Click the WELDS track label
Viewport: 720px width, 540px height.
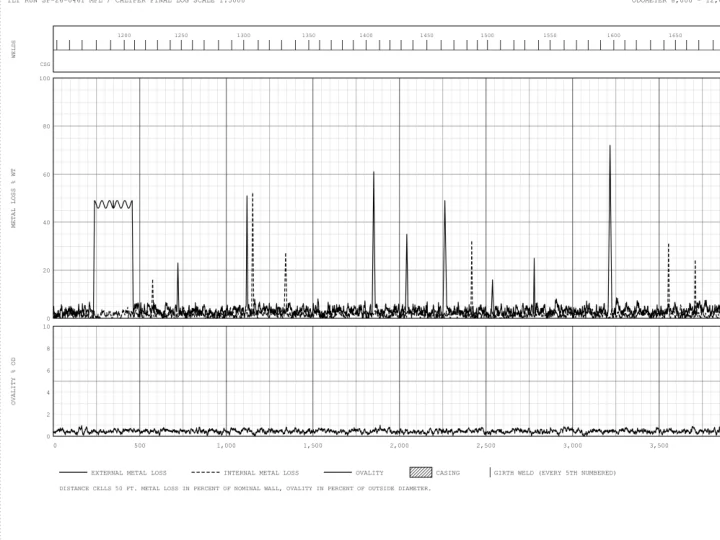tap(13, 49)
